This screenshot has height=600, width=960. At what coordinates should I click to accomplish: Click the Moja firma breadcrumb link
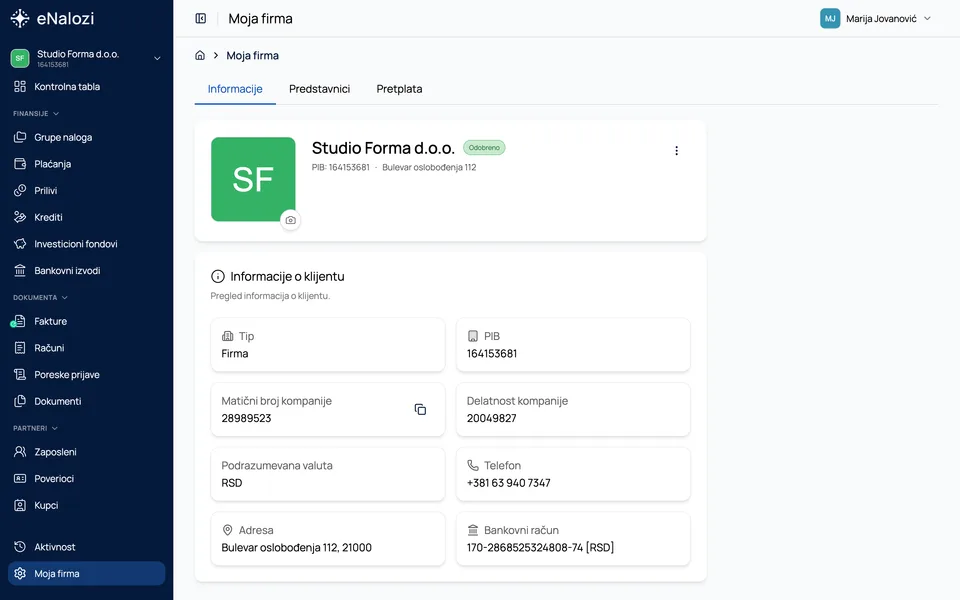pyautogui.click(x=252, y=55)
